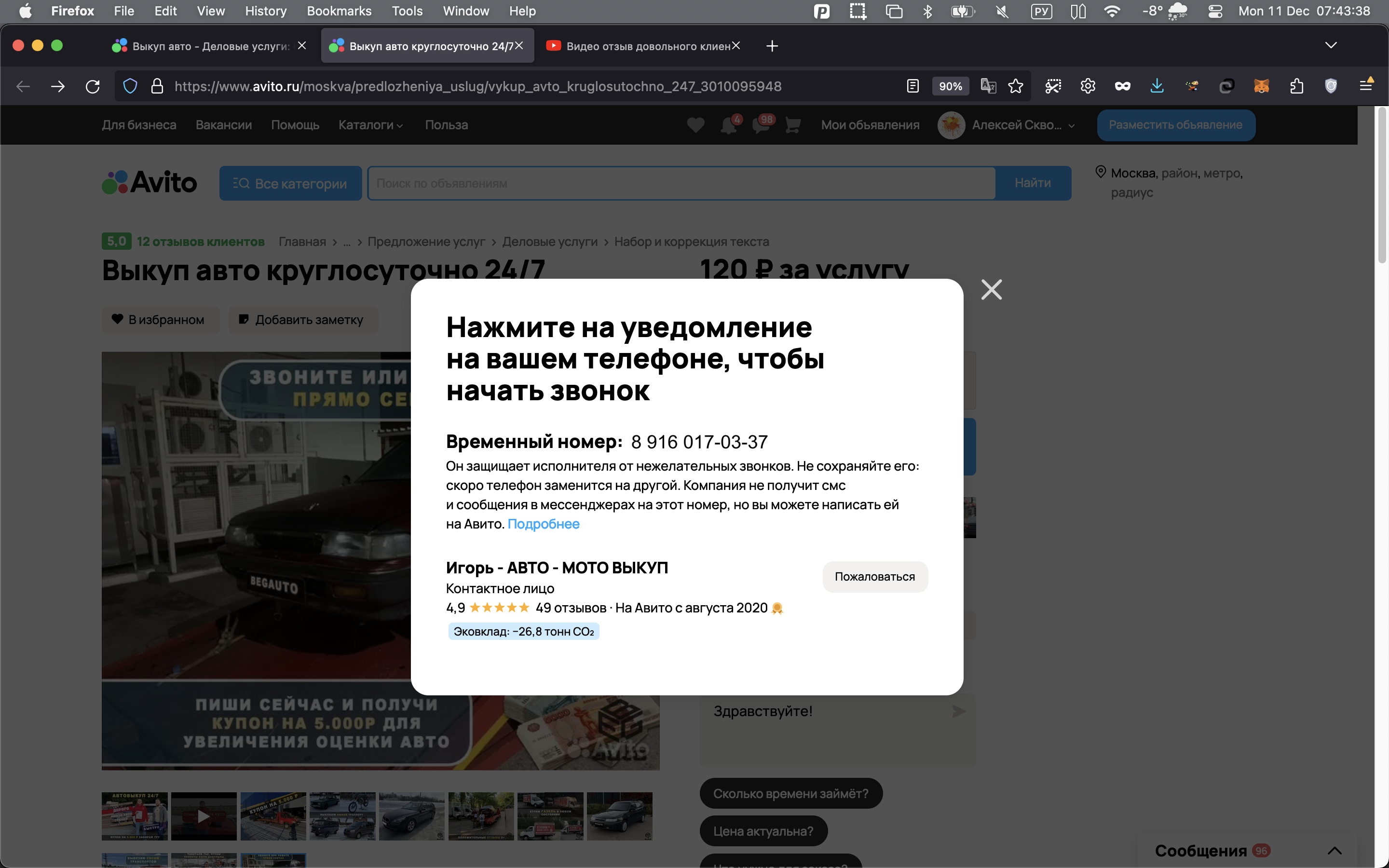Open macOS Control Center toggle icon

click(x=1215, y=11)
